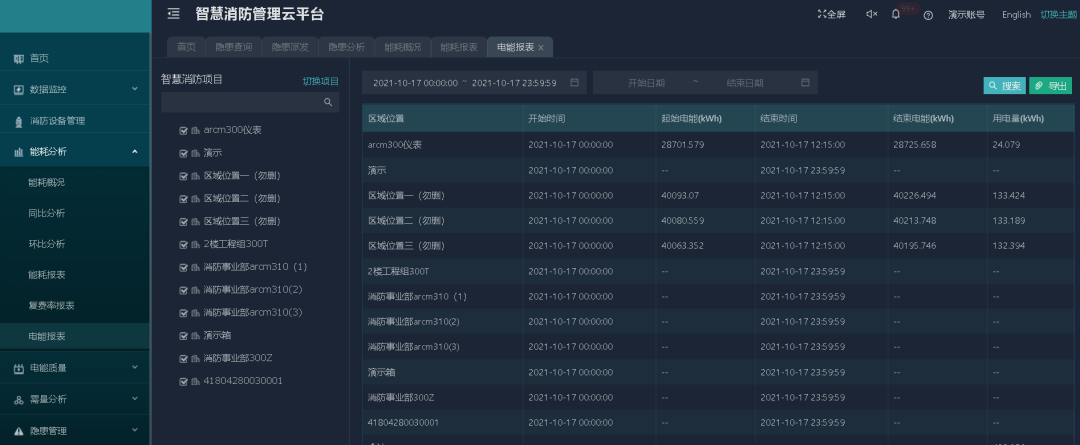1080x445 pixels.
Task: Switch to the 能耗概况 tab
Action: [403, 47]
